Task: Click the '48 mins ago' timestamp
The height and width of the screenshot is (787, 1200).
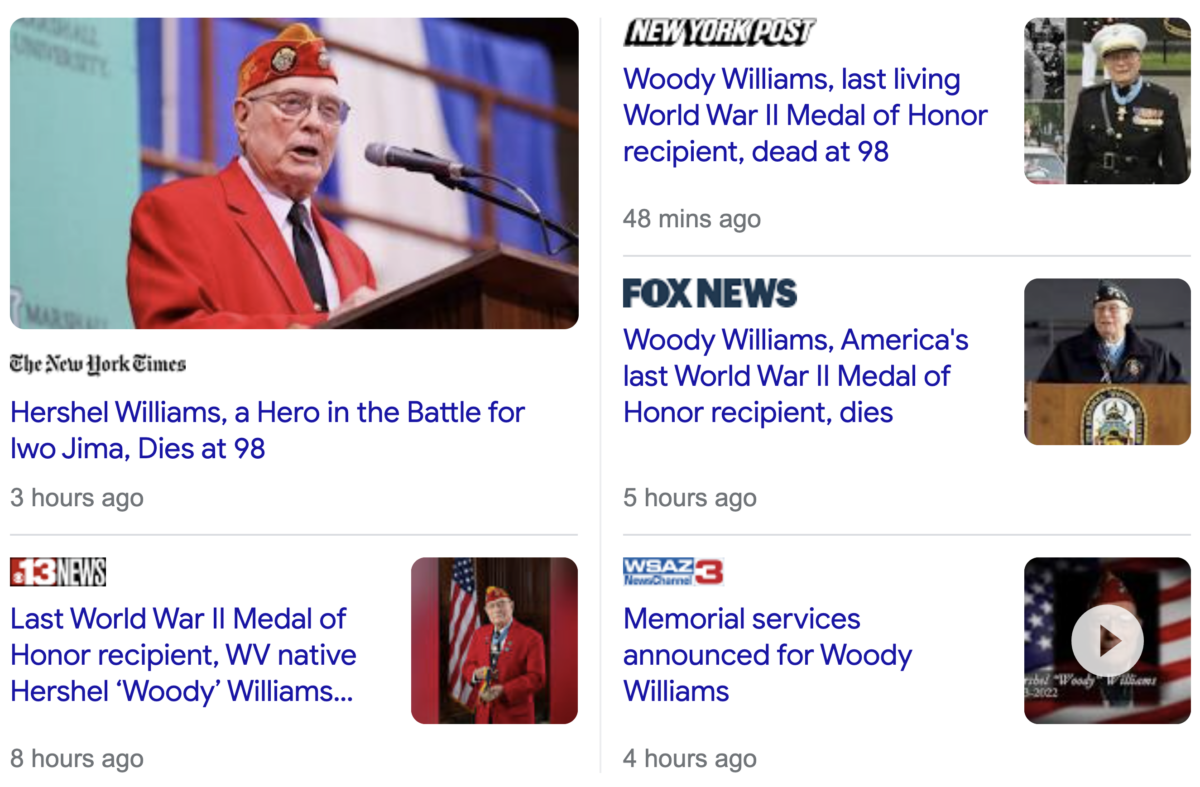Action: coord(692,219)
